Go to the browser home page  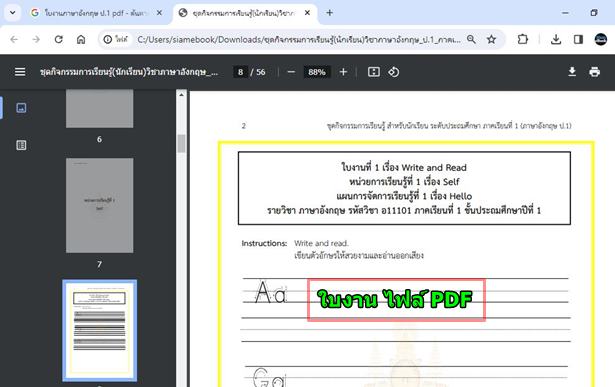coord(81,39)
